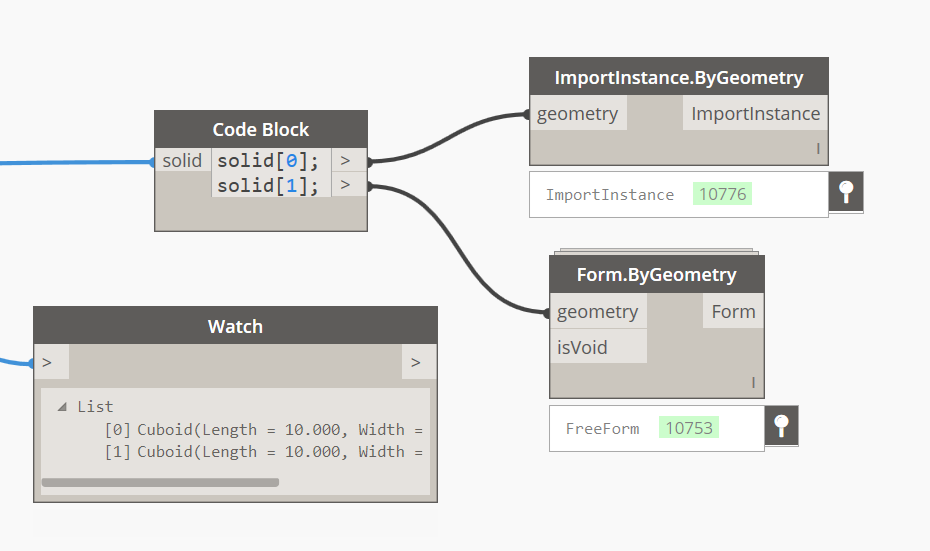Click the Watch list horizontal scrollbar
The height and width of the screenshot is (551, 930).
pyautogui.click(x=160, y=482)
